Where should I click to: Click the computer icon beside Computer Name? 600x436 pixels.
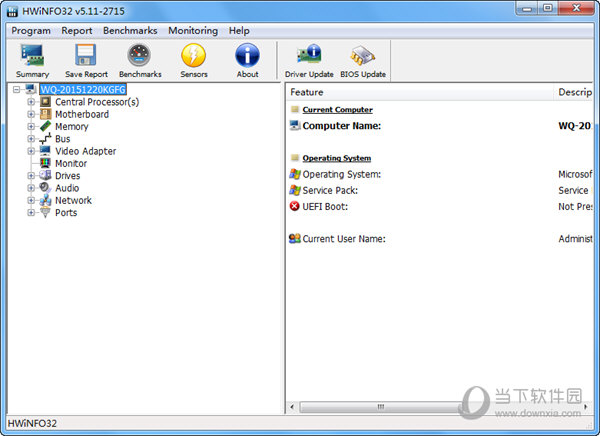[x=295, y=126]
